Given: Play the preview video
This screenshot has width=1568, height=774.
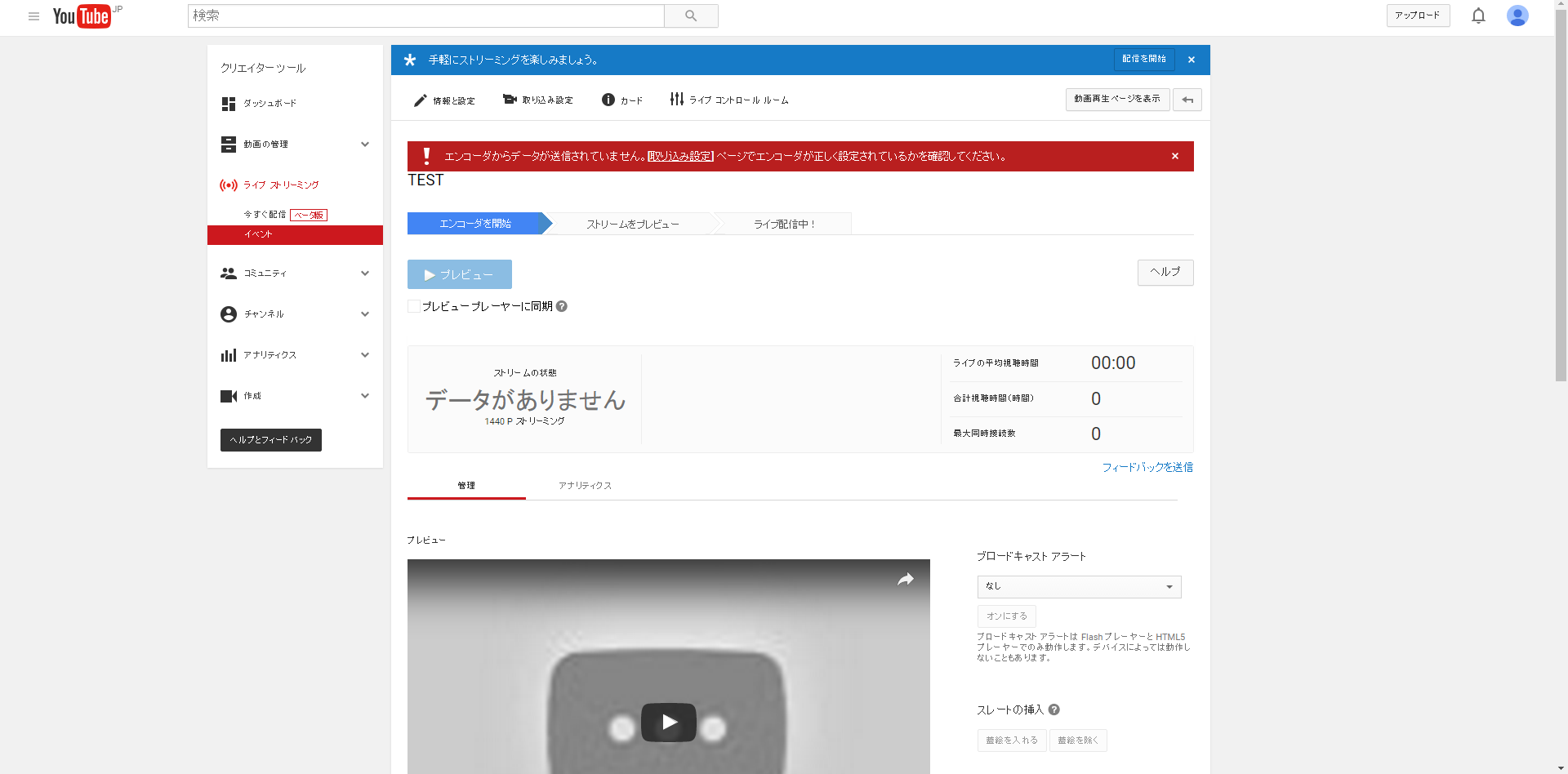Looking at the screenshot, I should tap(669, 723).
